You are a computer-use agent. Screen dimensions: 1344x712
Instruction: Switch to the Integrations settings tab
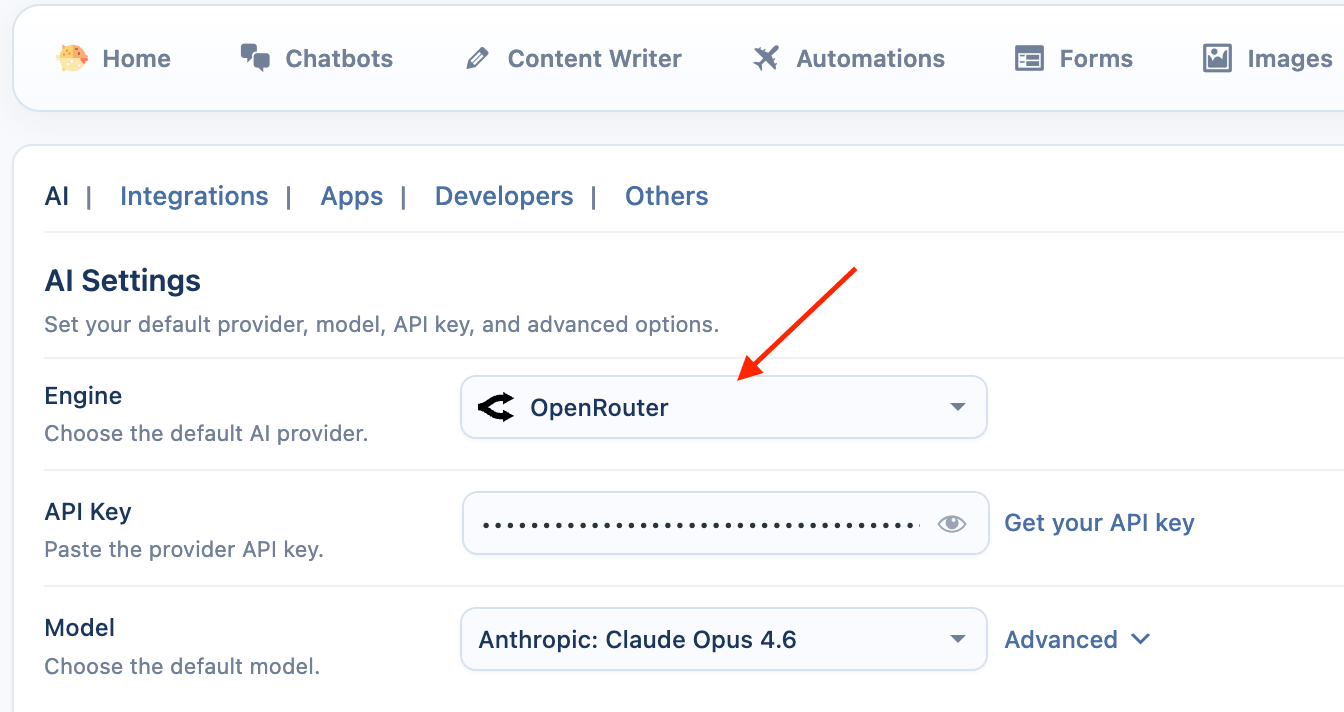tap(194, 196)
